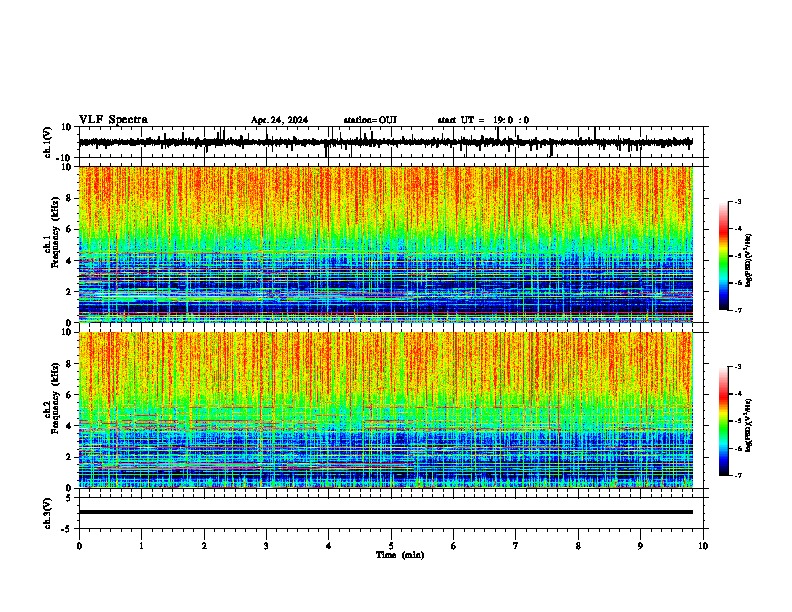792x612 pixels.
Task: Click the "-3" label on ch.1 color bar
Action: [737, 201]
